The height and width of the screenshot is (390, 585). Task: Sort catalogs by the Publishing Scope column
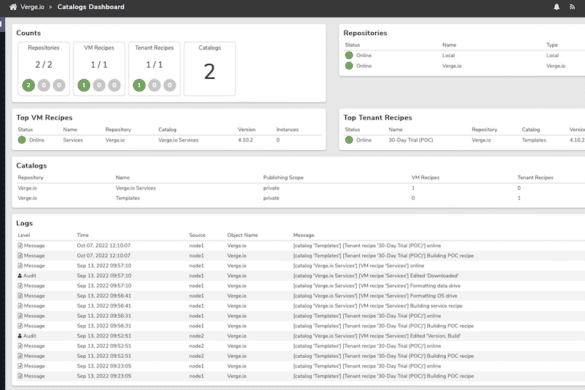tap(283, 178)
